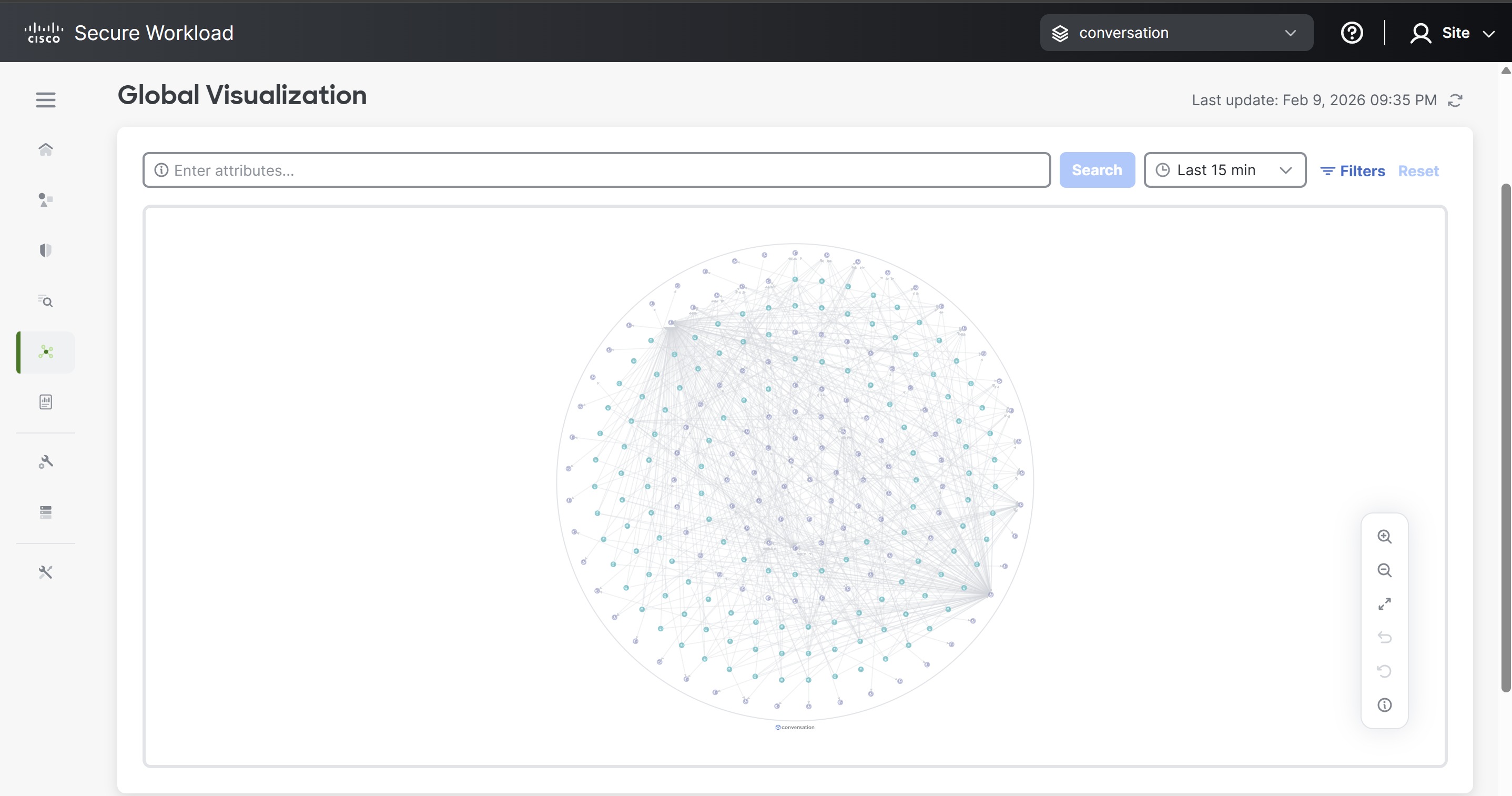Open the Last 15 min time dropdown
This screenshot has height=796, width=1512.
coord(1224,170)
